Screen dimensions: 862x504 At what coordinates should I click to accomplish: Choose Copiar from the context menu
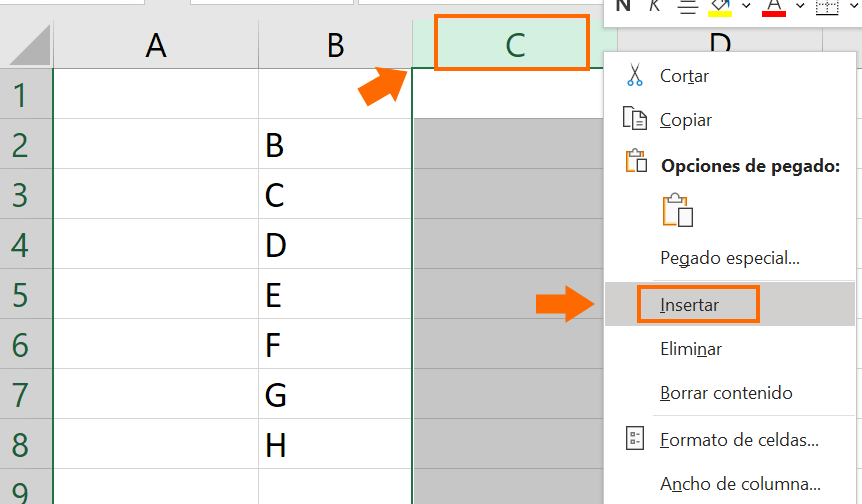pos(686,120)
